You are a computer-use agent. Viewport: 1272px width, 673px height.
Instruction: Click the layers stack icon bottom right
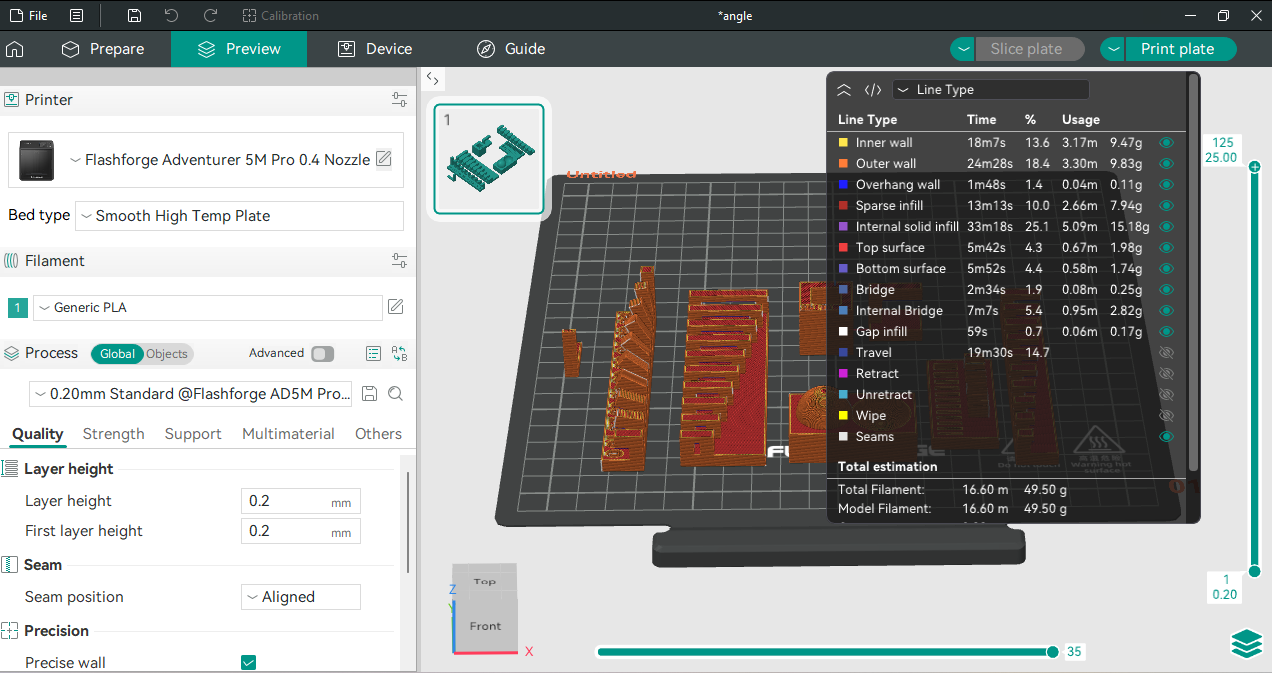click(1247, 645)
